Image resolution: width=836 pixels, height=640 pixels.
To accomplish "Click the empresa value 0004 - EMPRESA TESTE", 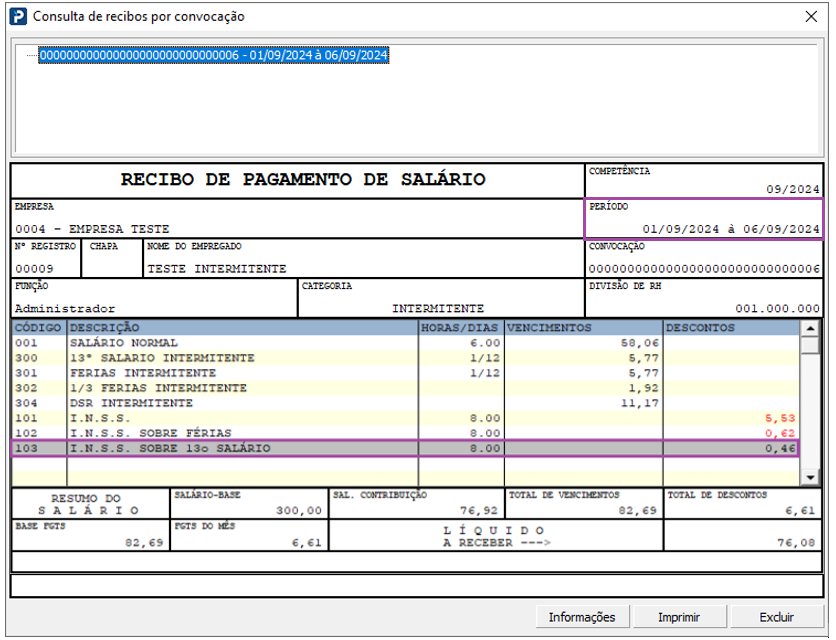I will tap(92, 229).
